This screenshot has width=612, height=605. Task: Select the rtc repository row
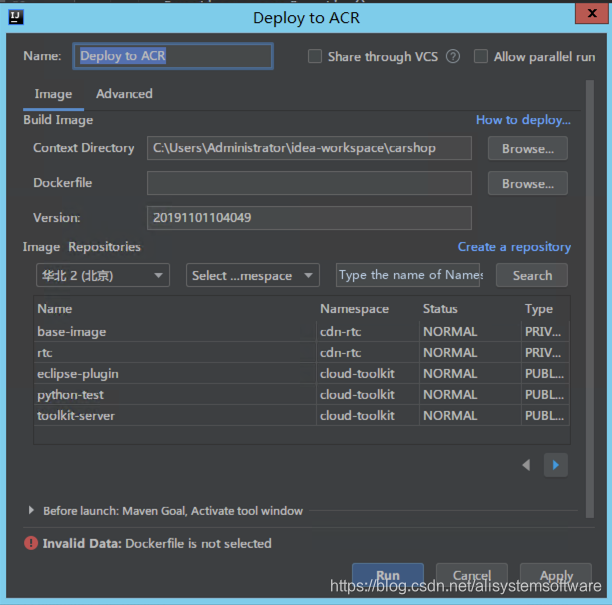(301, 352)
